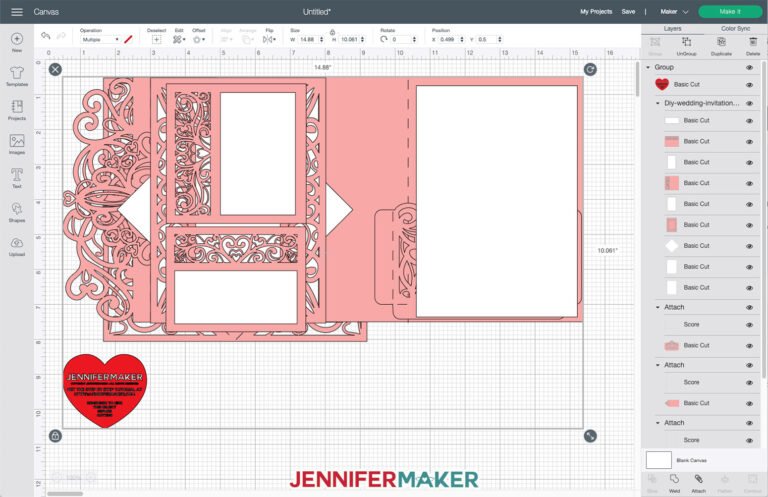Hide the third Attach group
Screen dimensions: 768x497
(x=749, y=423)
